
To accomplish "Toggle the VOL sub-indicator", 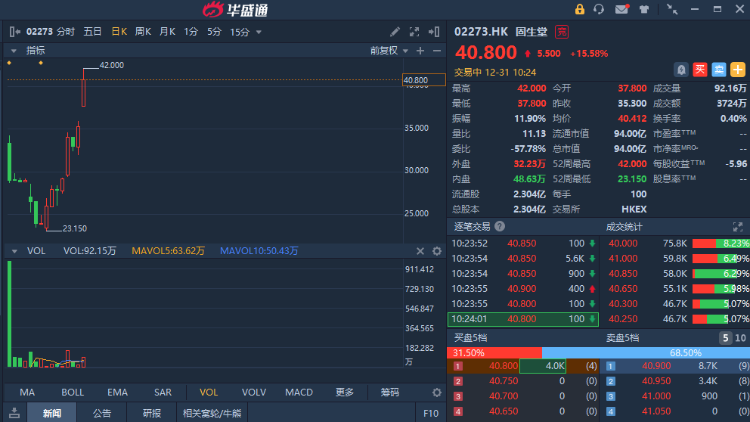I will coord(209,392).
